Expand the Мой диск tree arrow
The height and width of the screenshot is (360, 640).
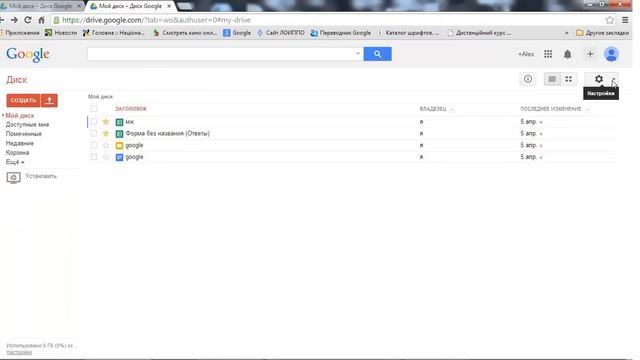point(3,116)
